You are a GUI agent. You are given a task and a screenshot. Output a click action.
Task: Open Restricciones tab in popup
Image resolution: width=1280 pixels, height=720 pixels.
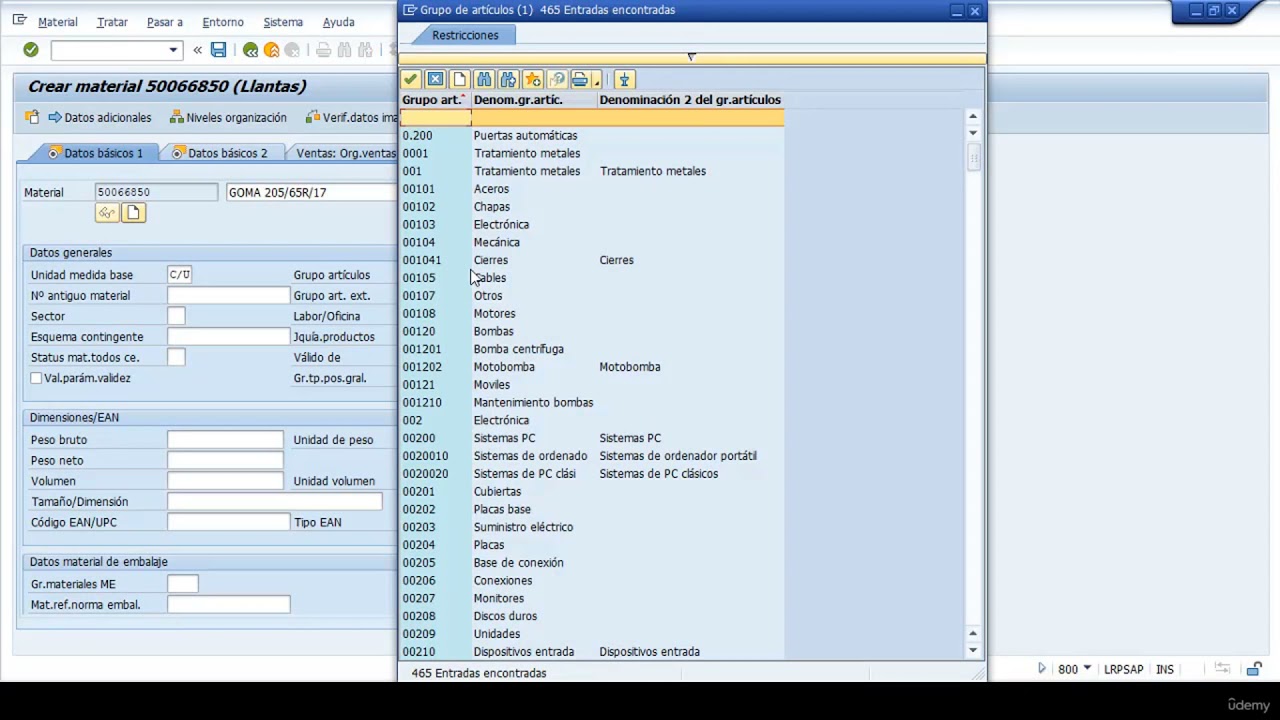[x=465, y=35]
